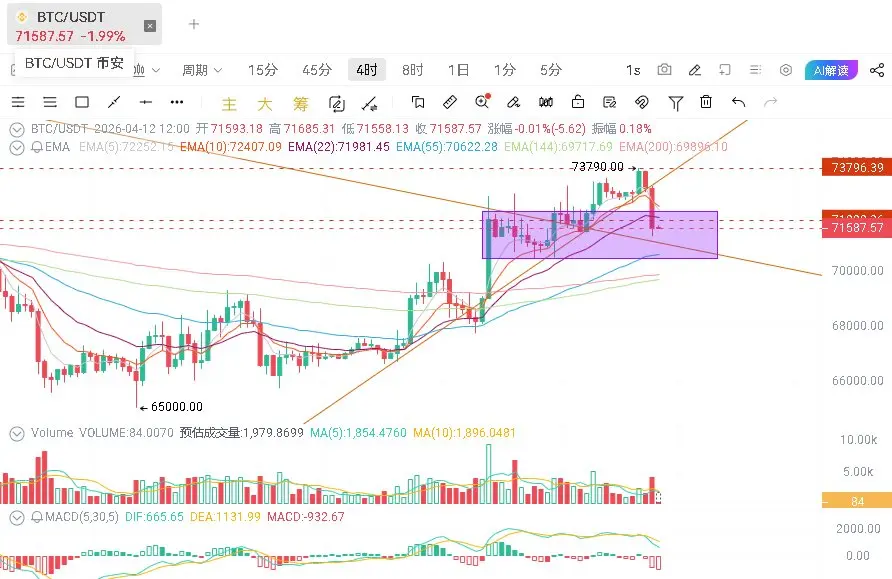Screen dimensions: 892x579
Task: Toggle the EMA alert bell
Action: pyautogui.click(x=37, y=147)
